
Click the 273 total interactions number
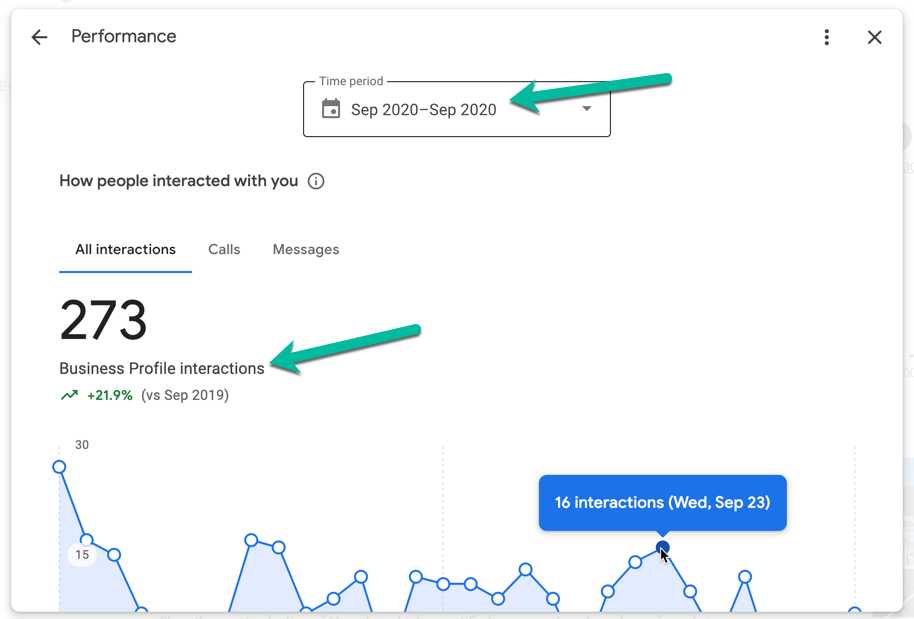point(104,321)
